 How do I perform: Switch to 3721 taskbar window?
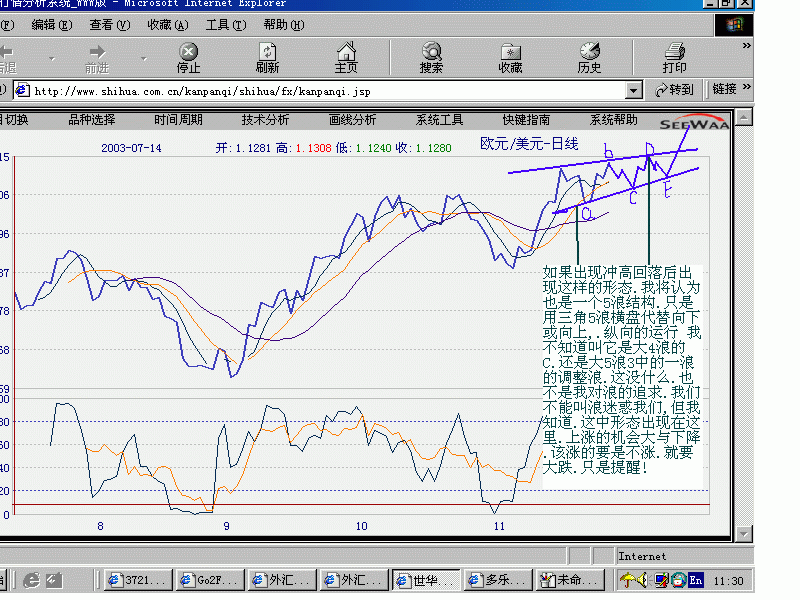pyautogui.click(x=138, y=580)
